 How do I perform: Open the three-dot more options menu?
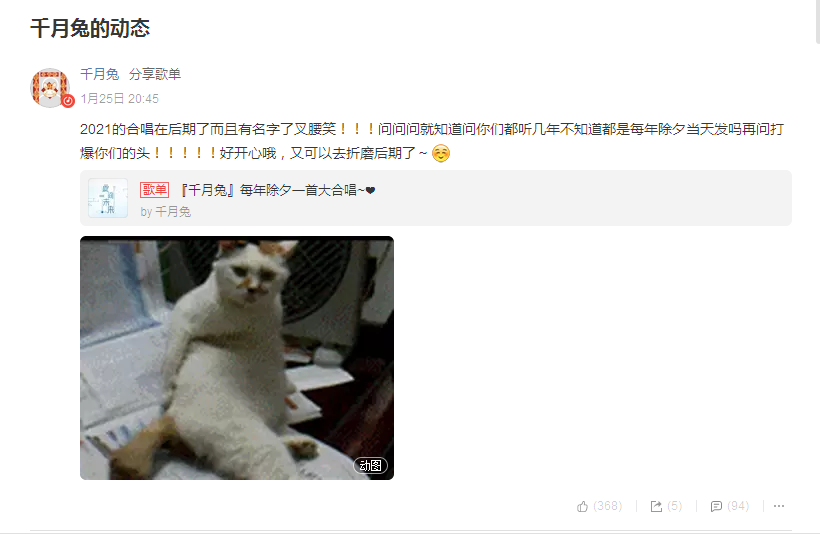point(779,506)
